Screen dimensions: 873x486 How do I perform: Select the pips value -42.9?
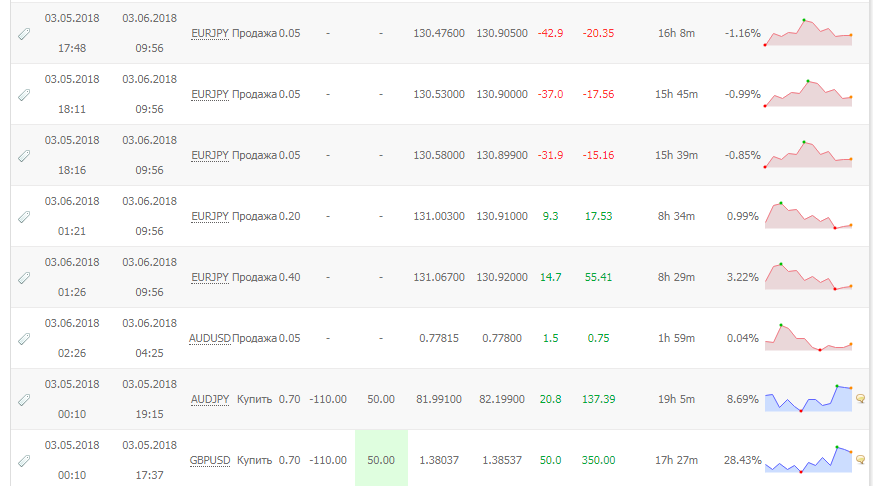[551, 33]
